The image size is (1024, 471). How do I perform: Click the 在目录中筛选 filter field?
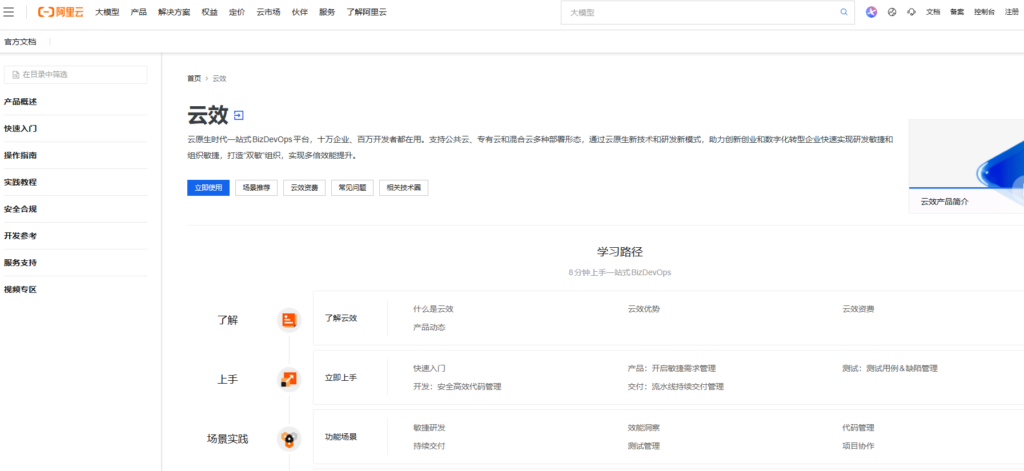point(76,74)
